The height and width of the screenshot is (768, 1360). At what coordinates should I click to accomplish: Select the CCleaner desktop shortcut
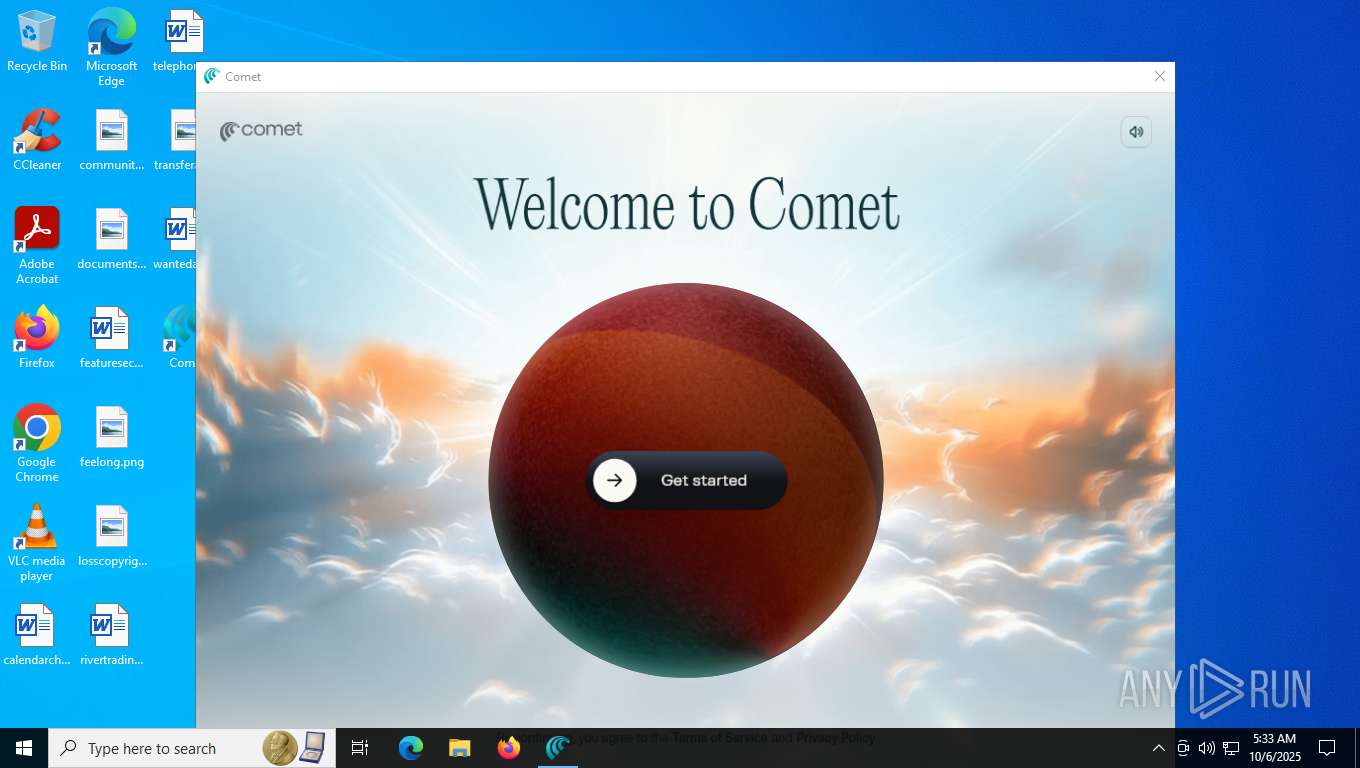(37, 140)
